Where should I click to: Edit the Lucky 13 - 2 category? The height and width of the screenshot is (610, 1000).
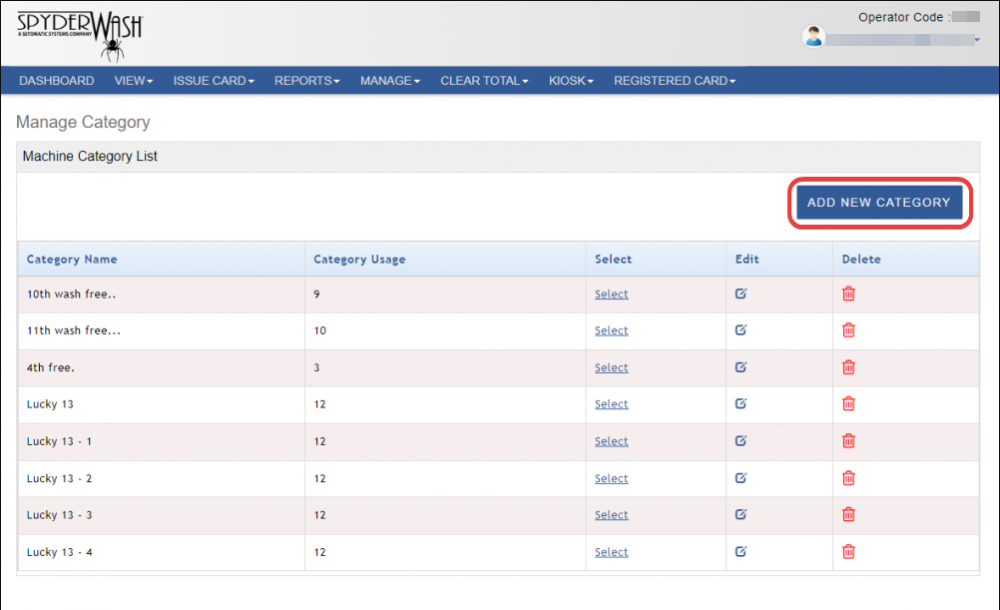(740, 477)
